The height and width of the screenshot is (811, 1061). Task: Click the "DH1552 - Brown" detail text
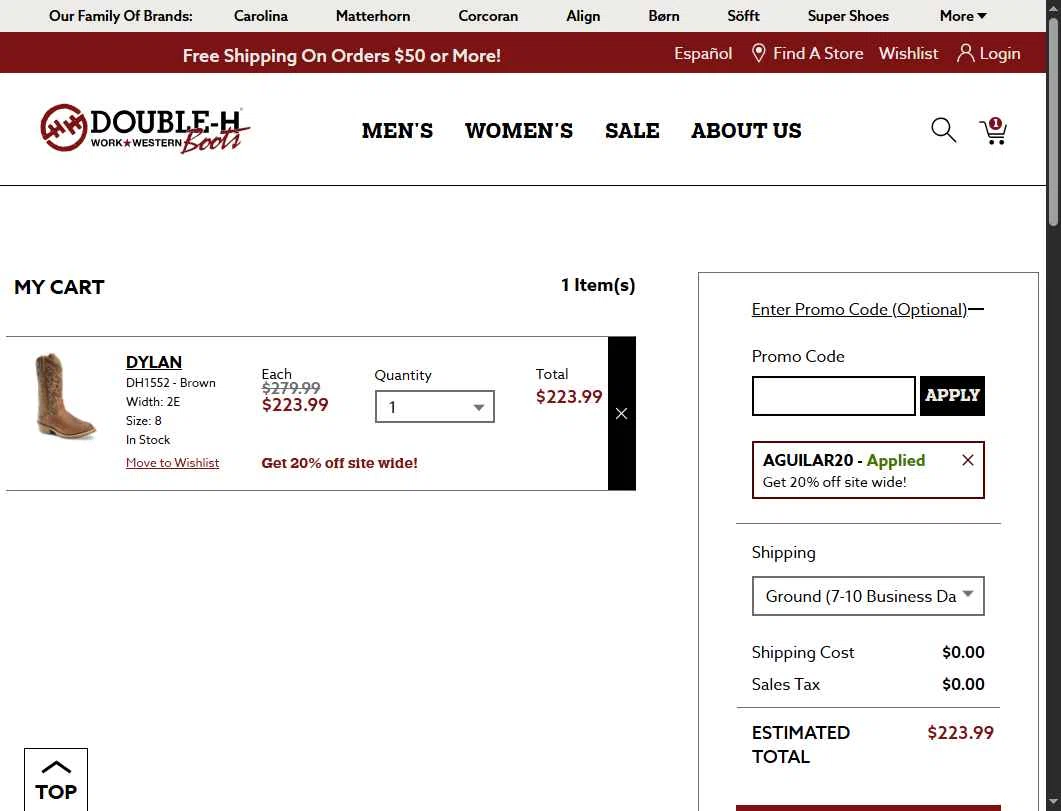171,383
